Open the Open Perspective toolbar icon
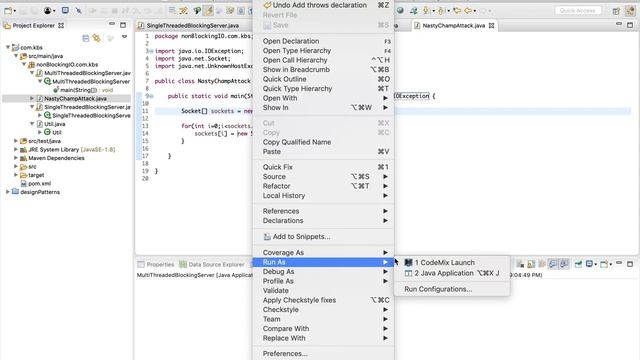 [616, 11]
